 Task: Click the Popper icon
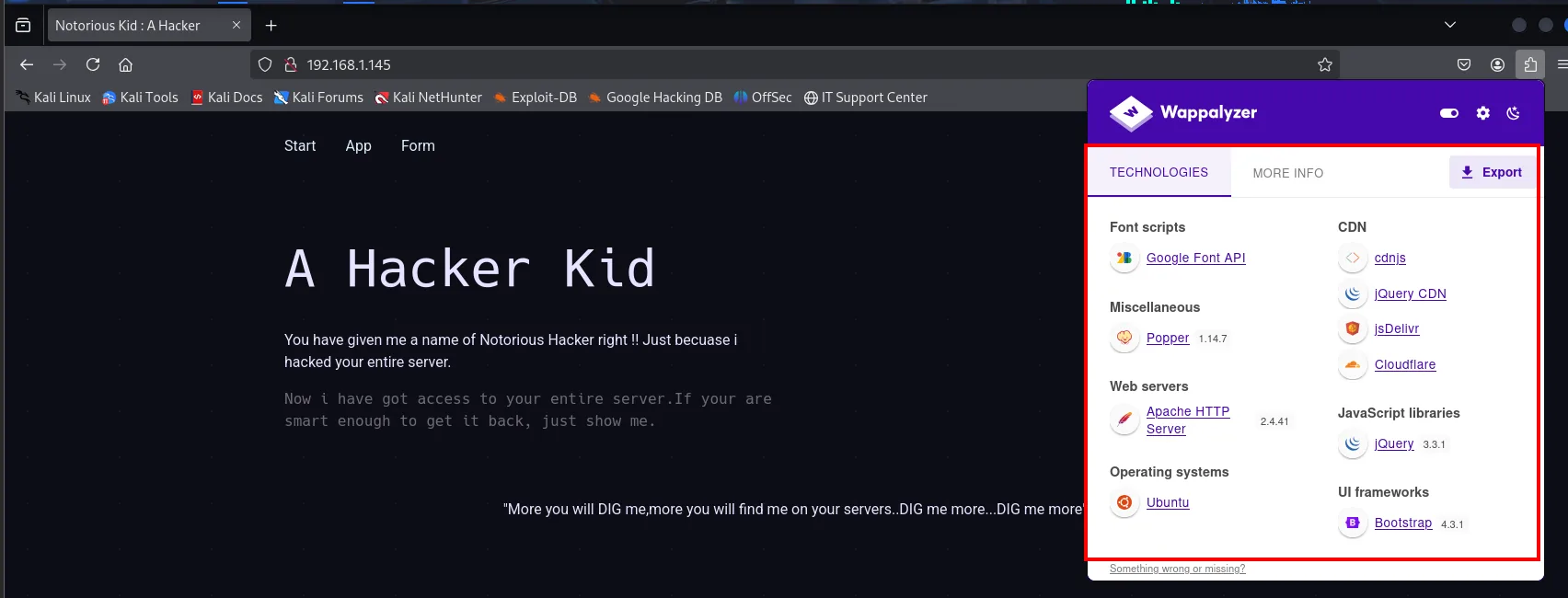(x=1124, y=339)
